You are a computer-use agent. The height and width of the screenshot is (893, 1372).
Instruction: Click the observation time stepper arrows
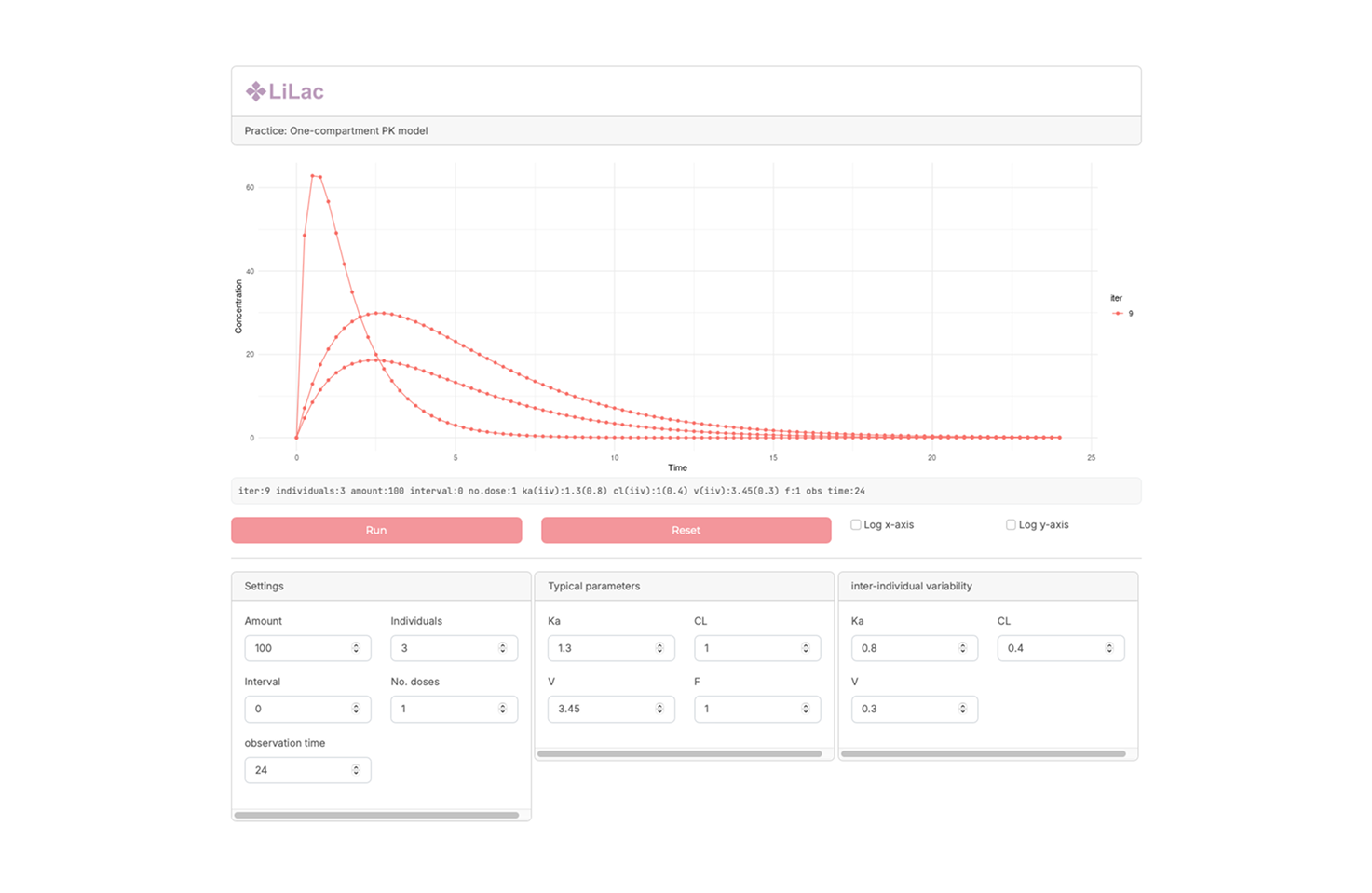click(356, 770)
